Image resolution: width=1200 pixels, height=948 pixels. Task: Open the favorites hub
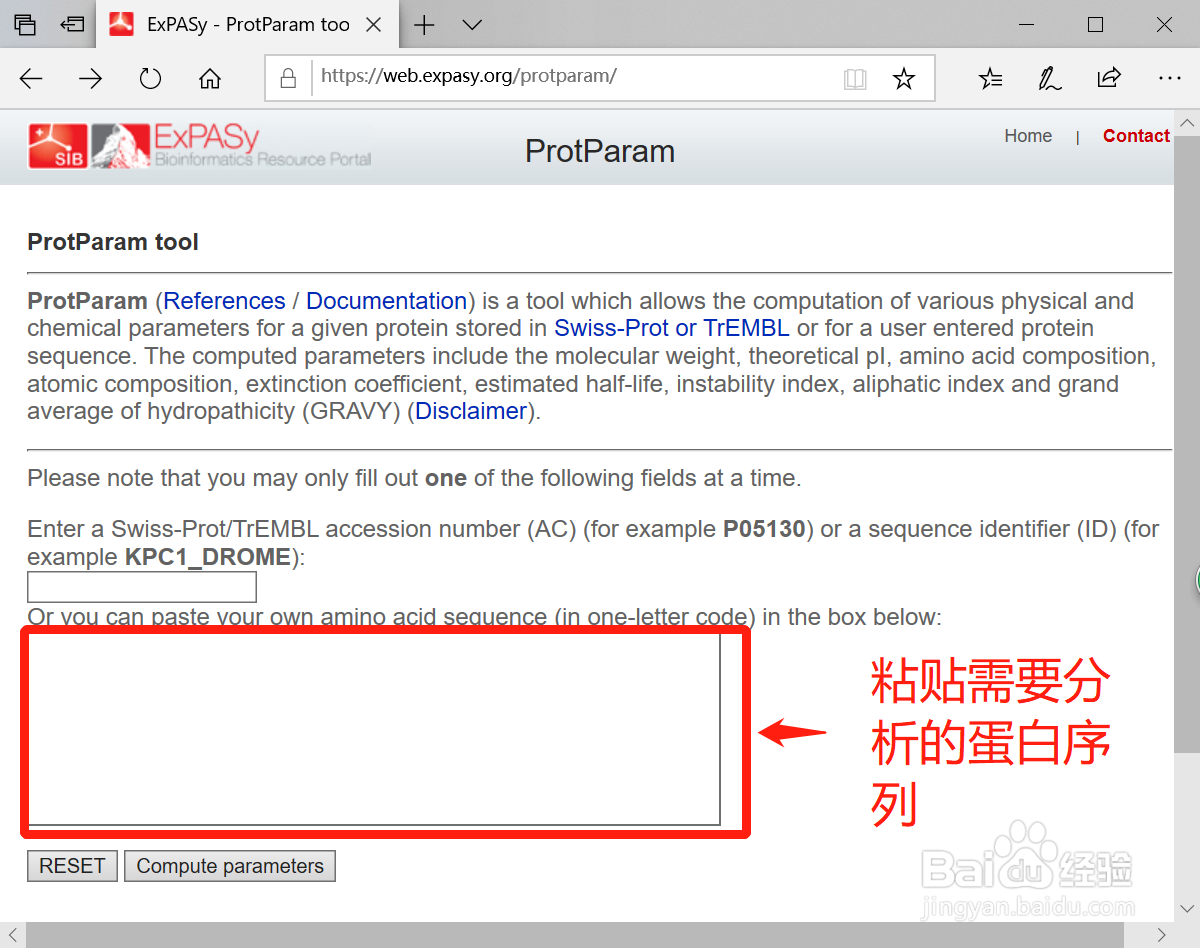click(990, 79)
